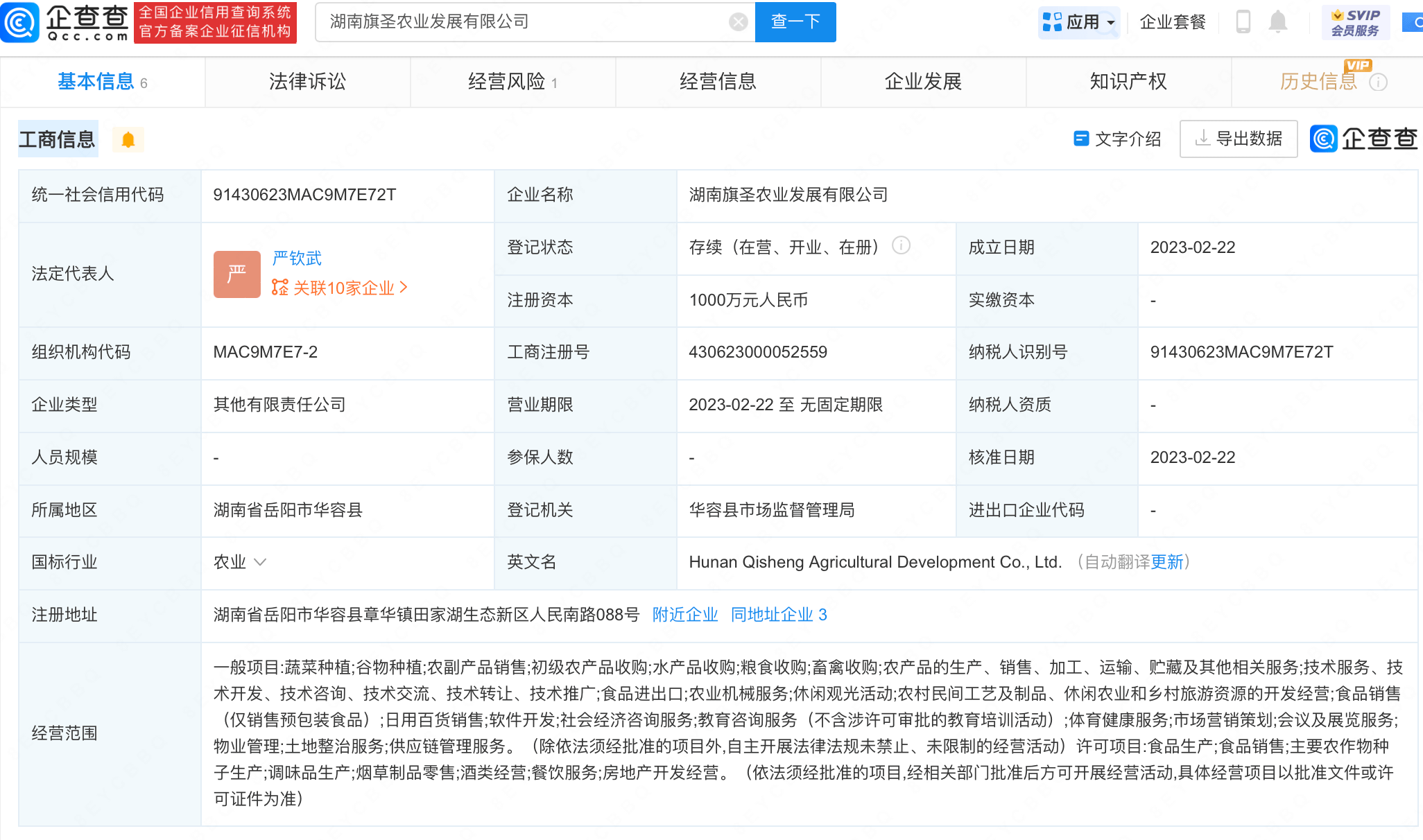Select the 经营范围 business scope paragraph

(x=808, y=733)
